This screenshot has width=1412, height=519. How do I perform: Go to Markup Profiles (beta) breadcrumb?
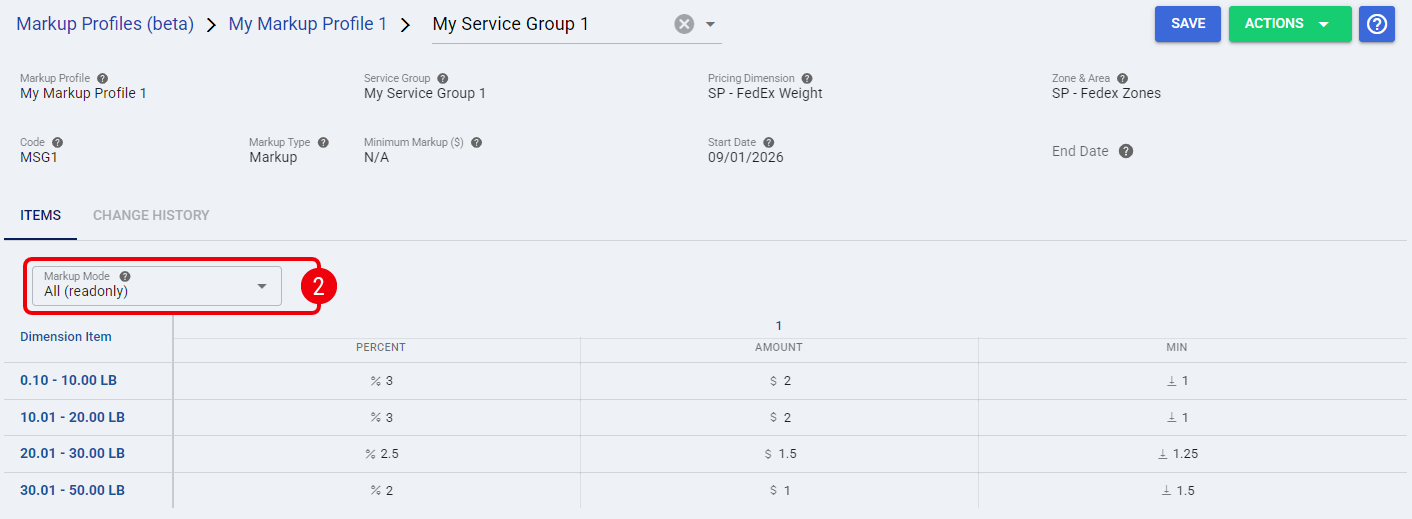coord(105,24)
